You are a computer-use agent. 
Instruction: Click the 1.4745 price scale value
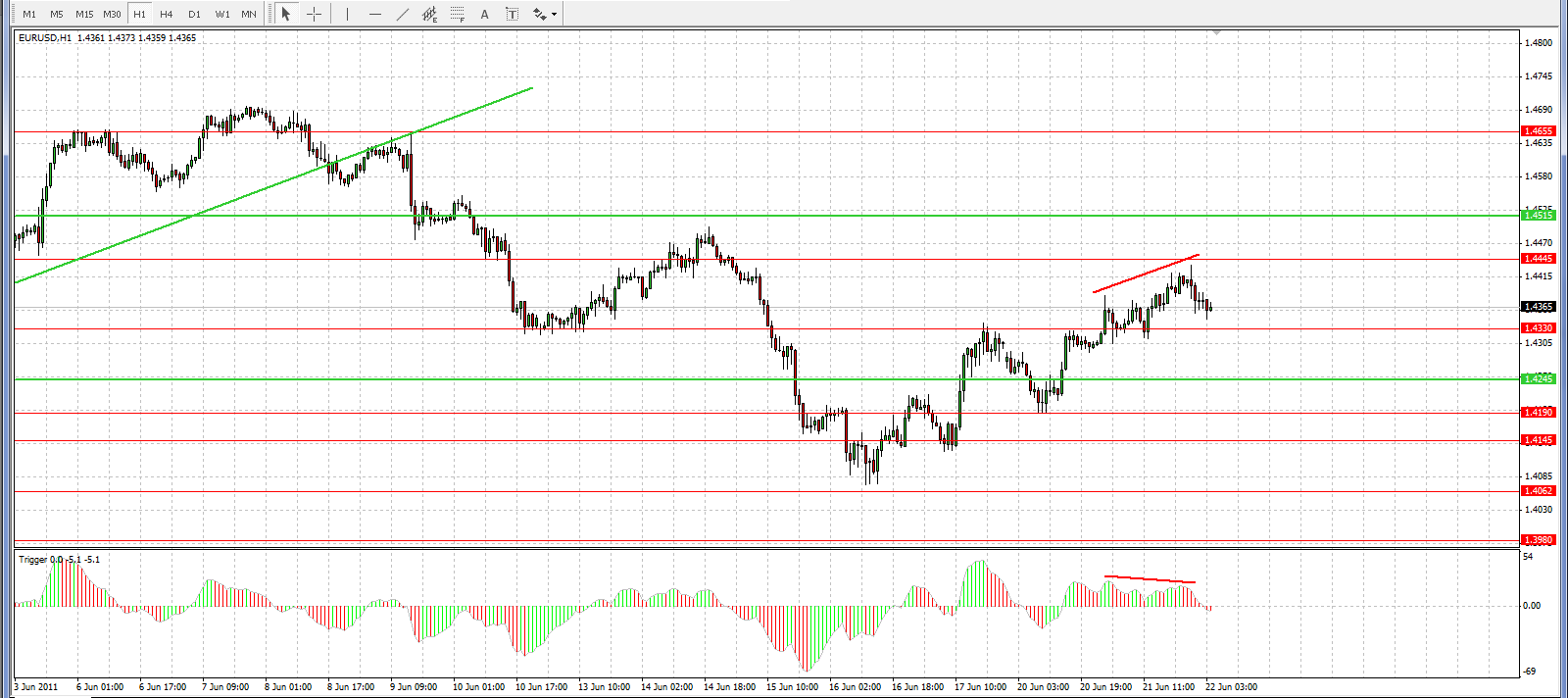(1539, 76)
